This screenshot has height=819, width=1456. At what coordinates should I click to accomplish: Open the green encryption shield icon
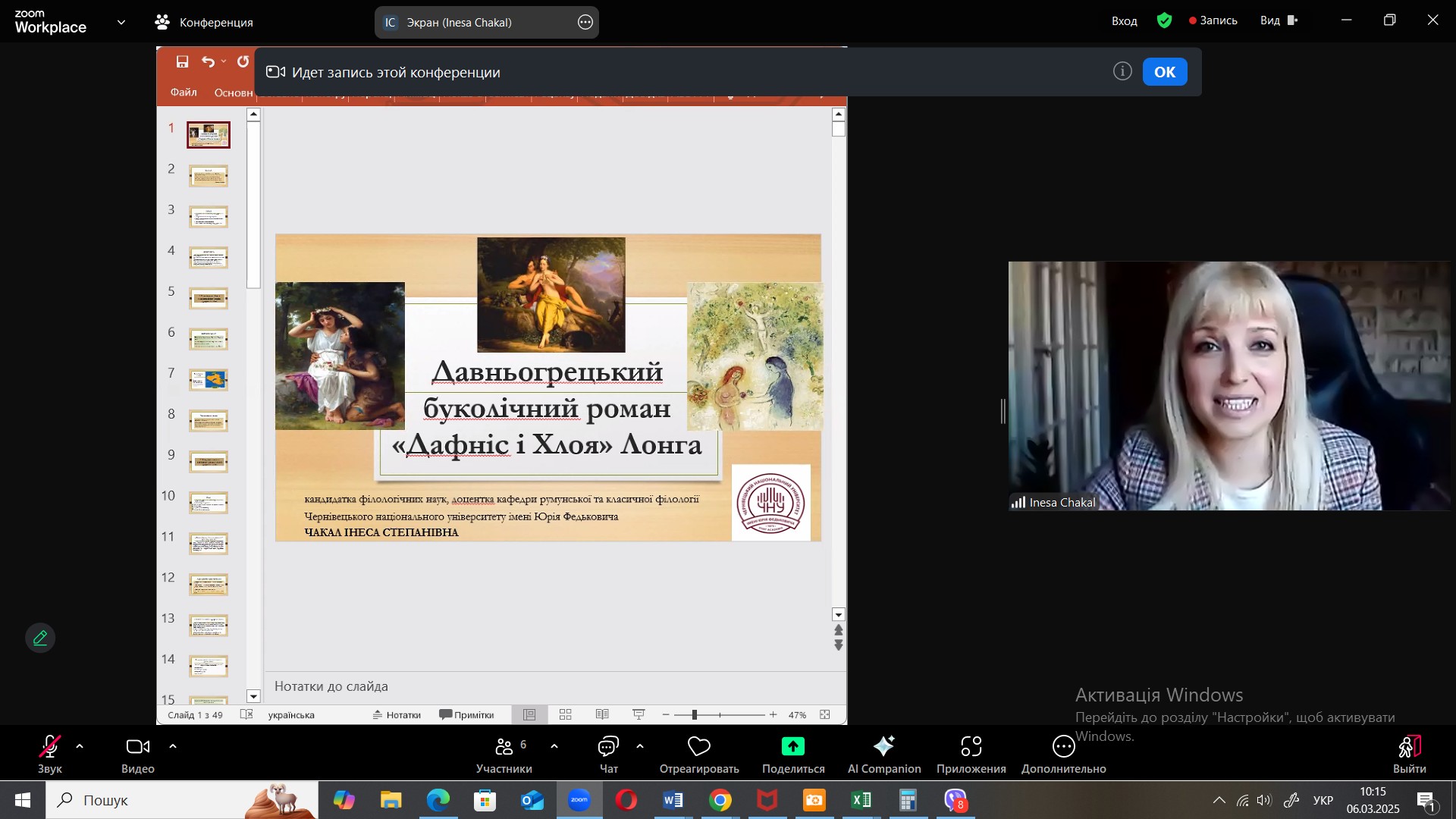[1165, 20]
